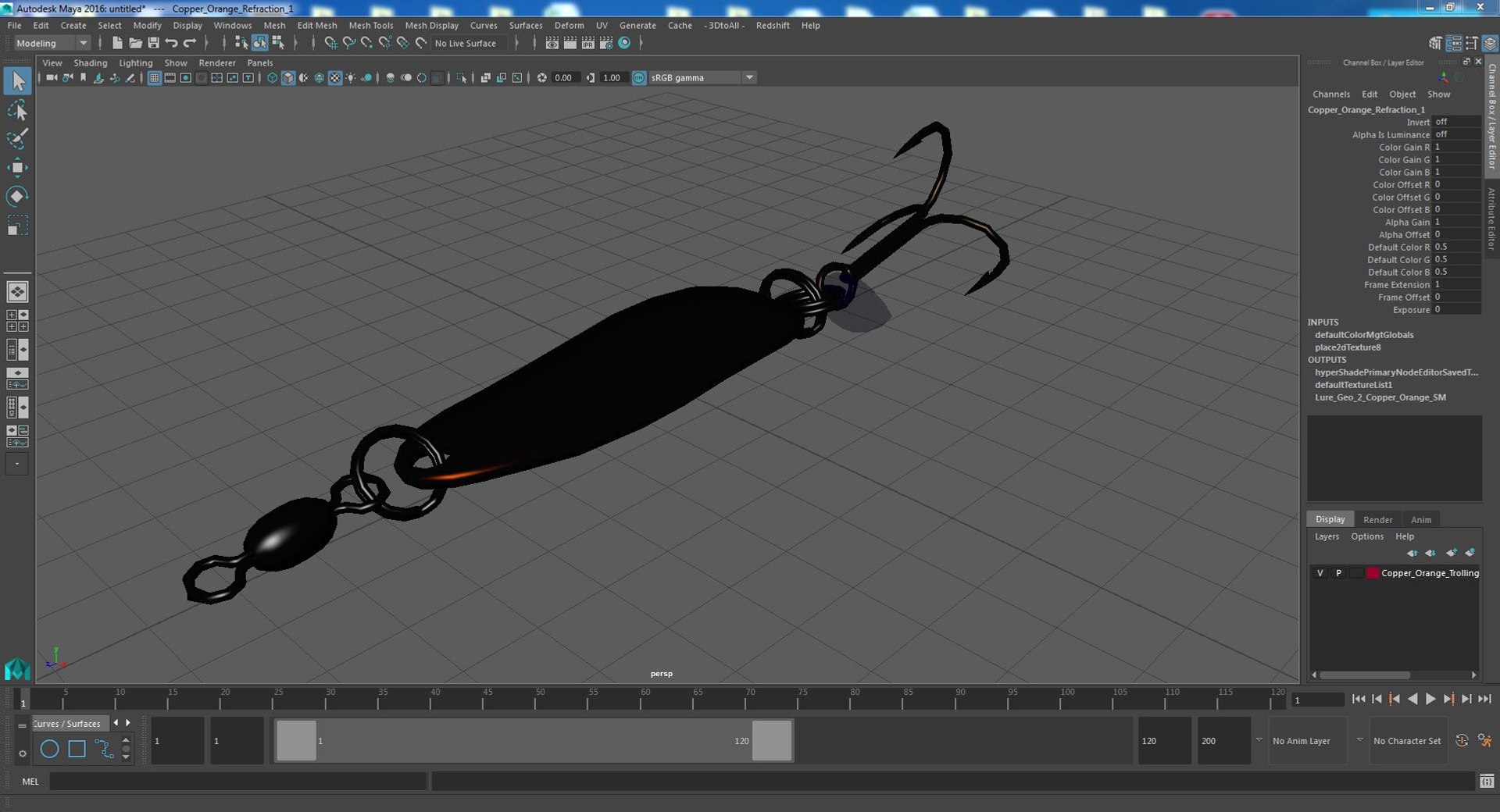Switch to the Render layer tab
Screen dimensions: 1500x812
pyautogui.click(x=1377, y=519)
